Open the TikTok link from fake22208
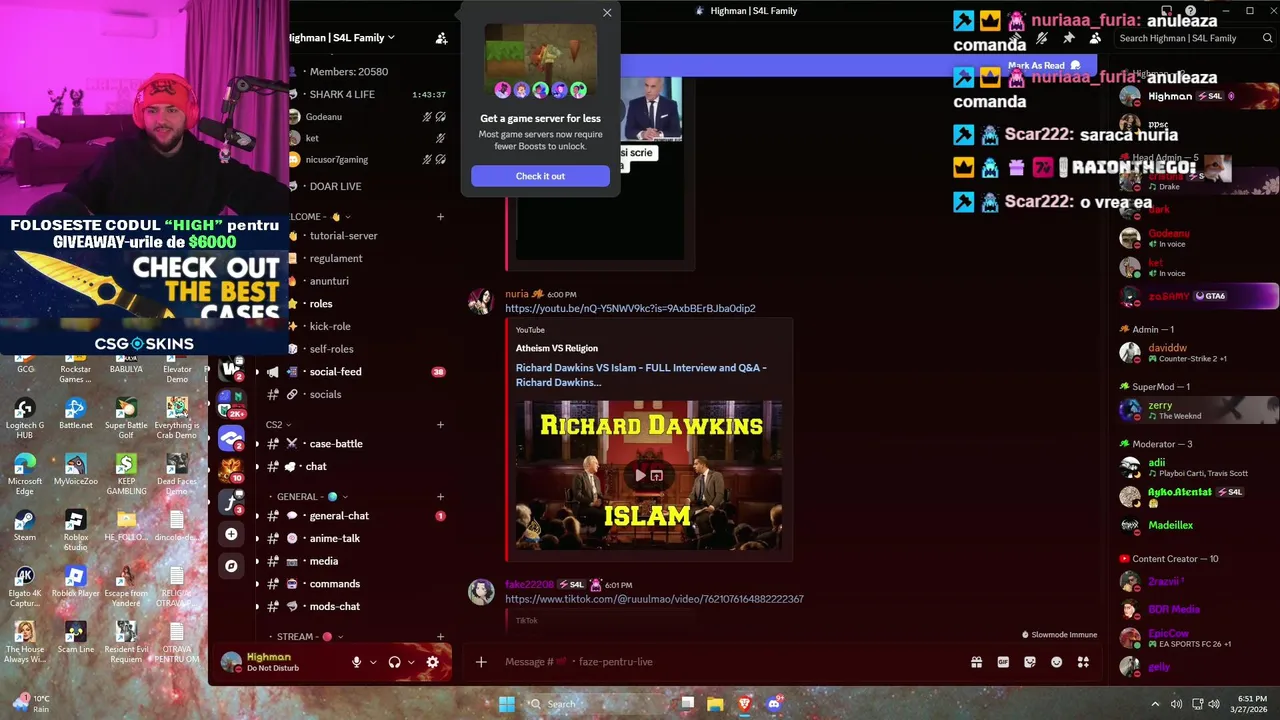 pyautogui.click(x=654, y=599)
